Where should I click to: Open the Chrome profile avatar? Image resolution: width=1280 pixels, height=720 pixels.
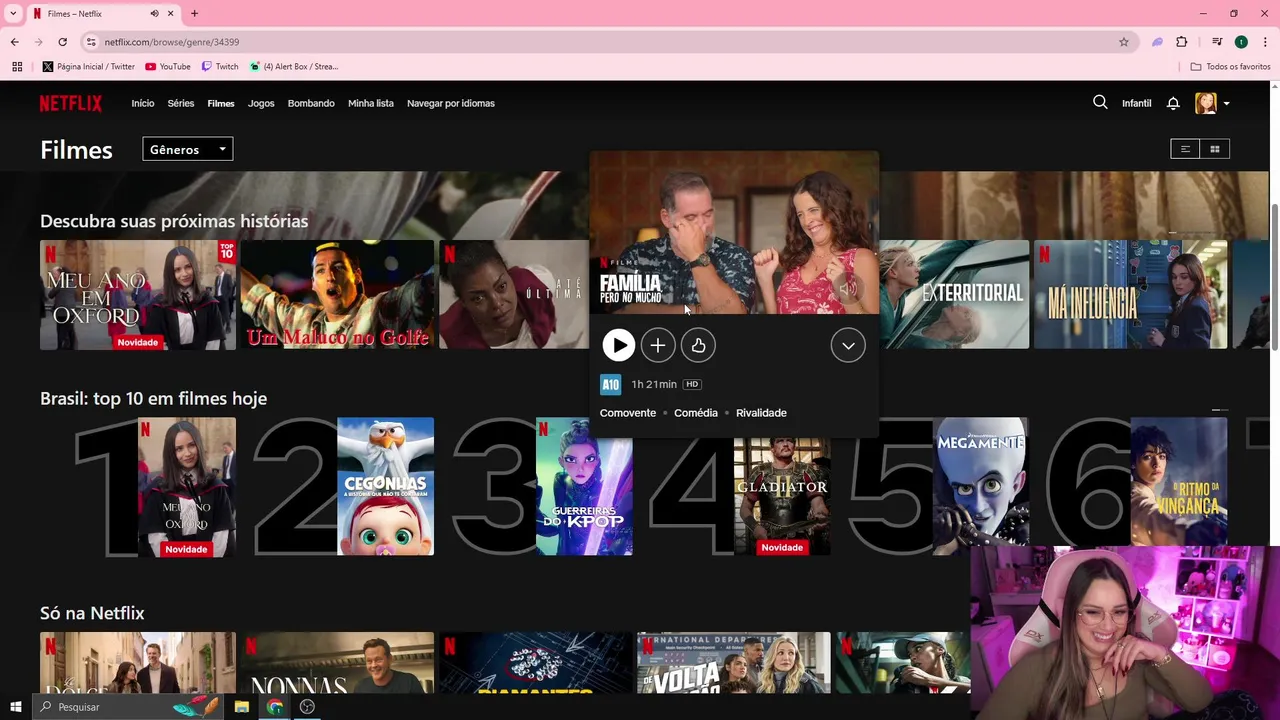pos(1241,42)
